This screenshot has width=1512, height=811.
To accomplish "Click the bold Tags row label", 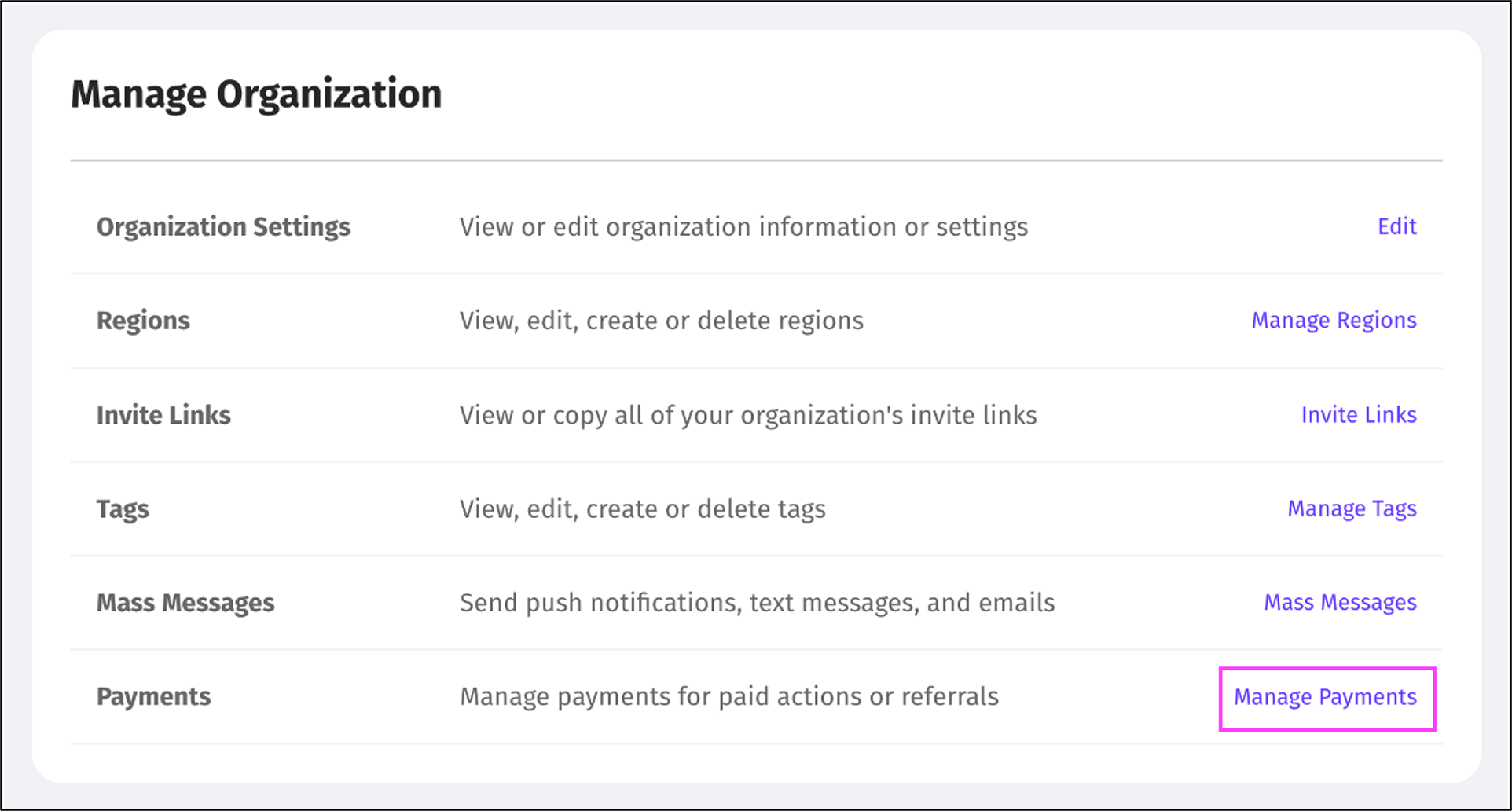I will (x=123, y=509).
